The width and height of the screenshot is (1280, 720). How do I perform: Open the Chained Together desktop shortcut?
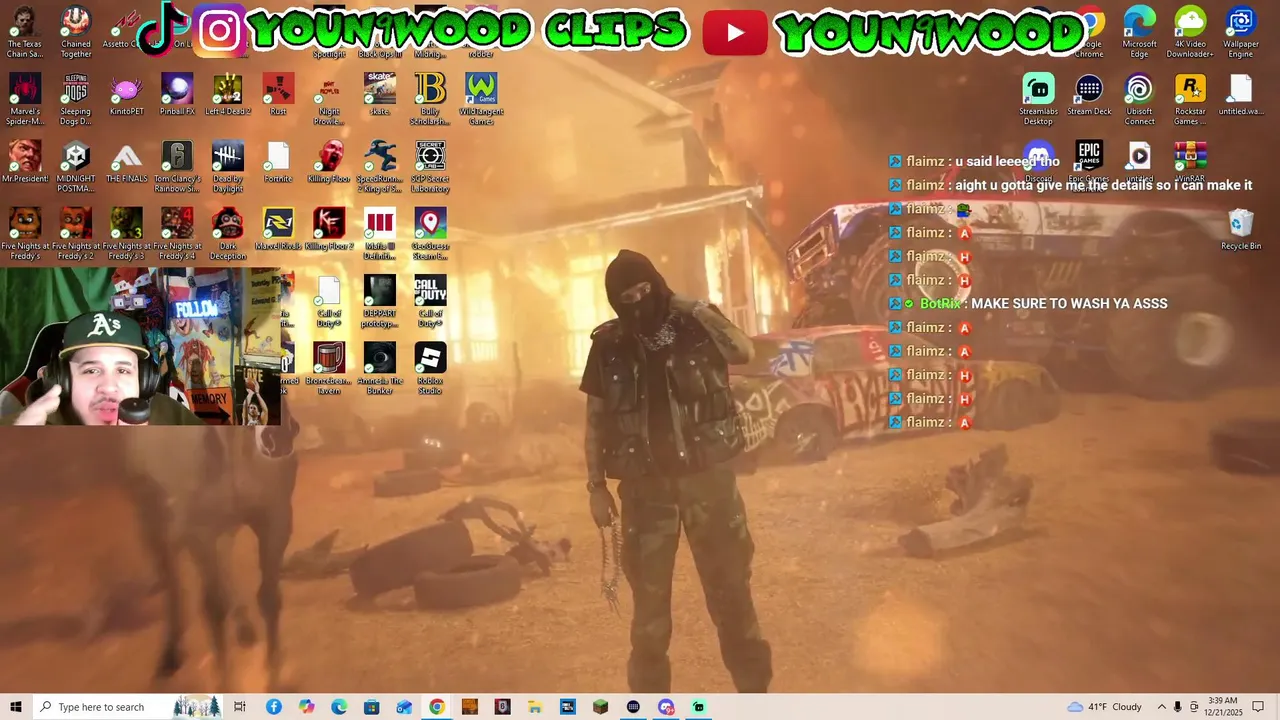tap(76, 32)
